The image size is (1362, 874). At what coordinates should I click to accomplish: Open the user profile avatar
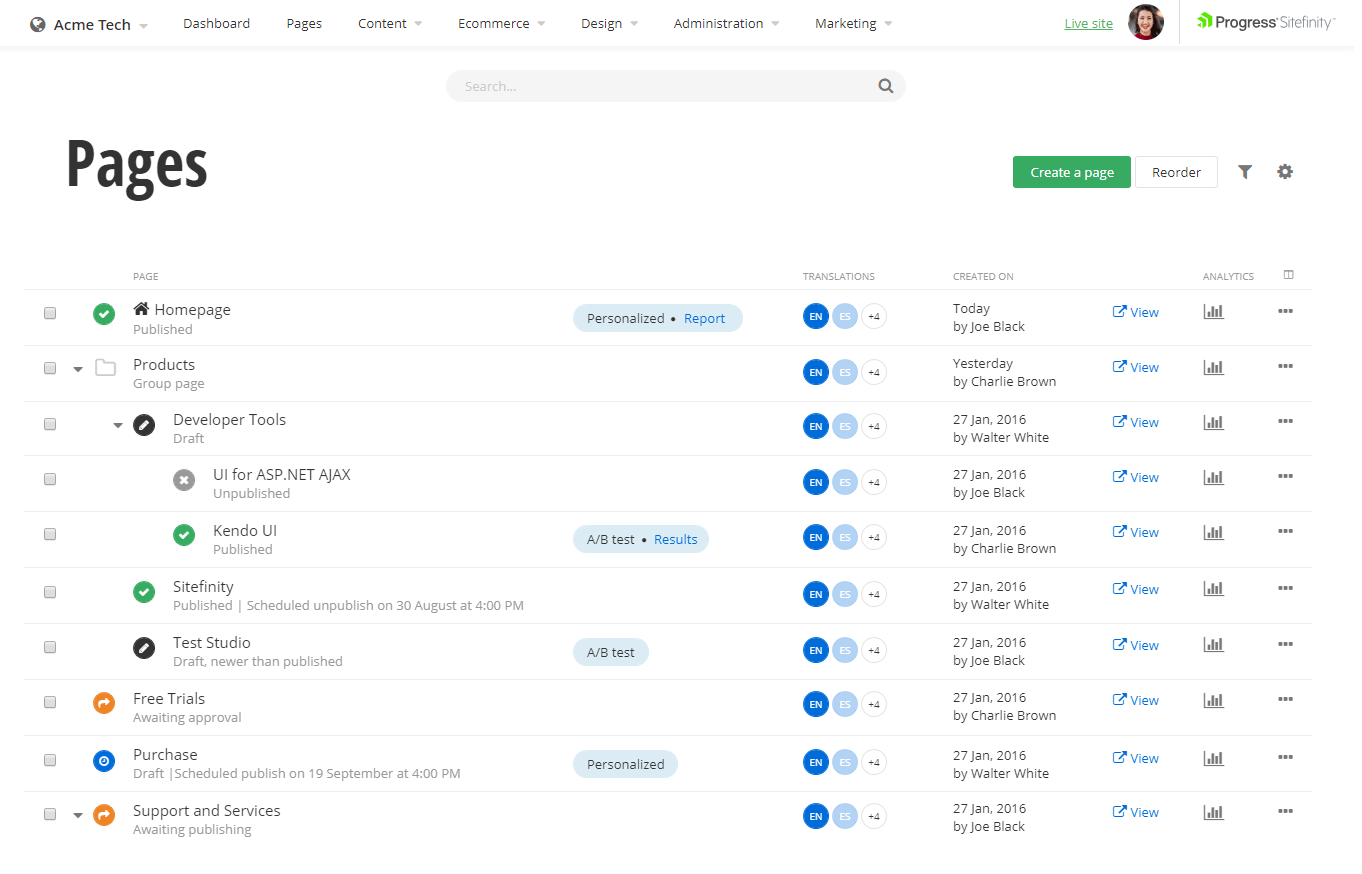click(x=1146, y=22)
